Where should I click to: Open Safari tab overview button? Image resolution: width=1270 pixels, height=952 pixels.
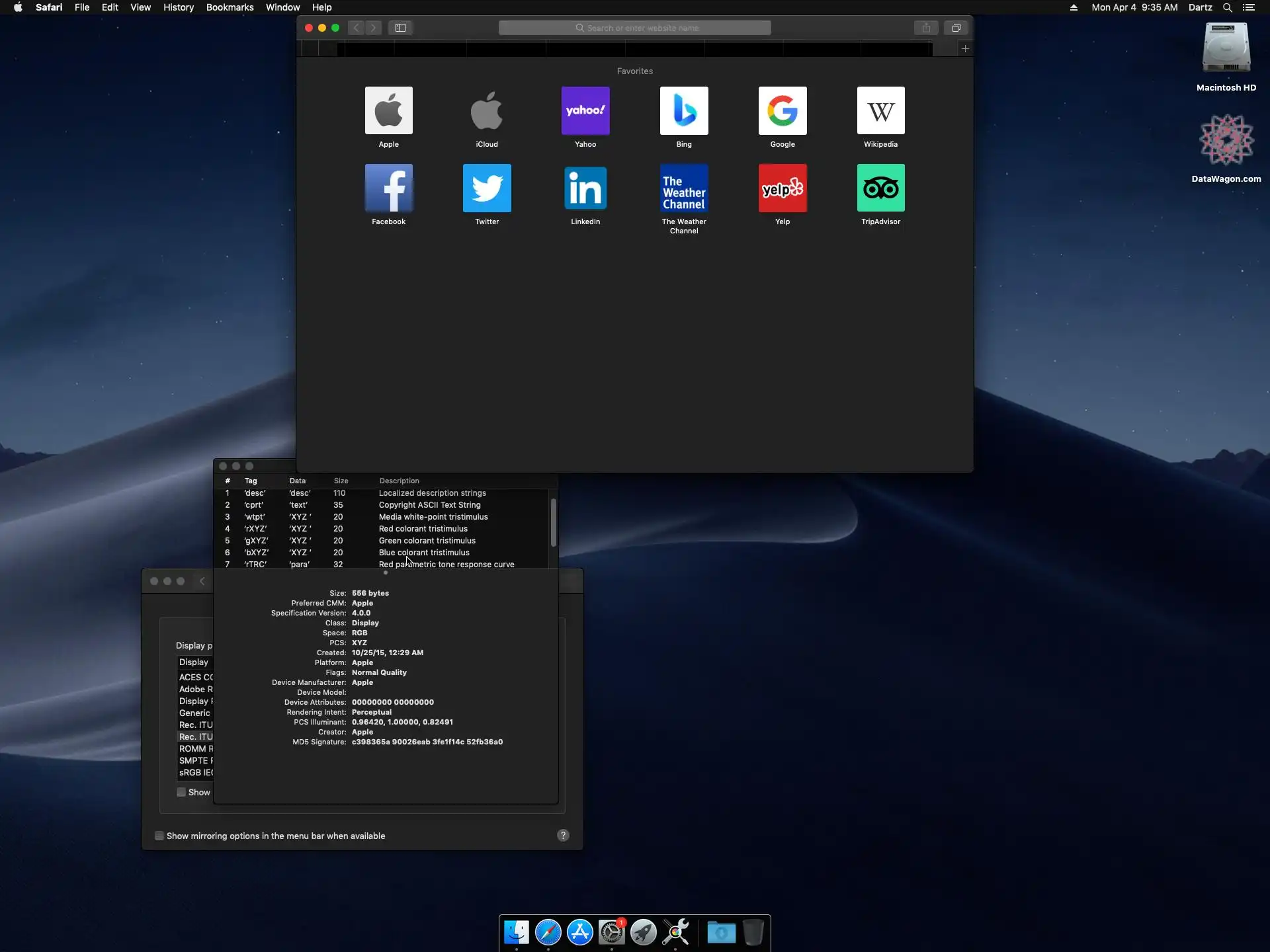[956, 28]
